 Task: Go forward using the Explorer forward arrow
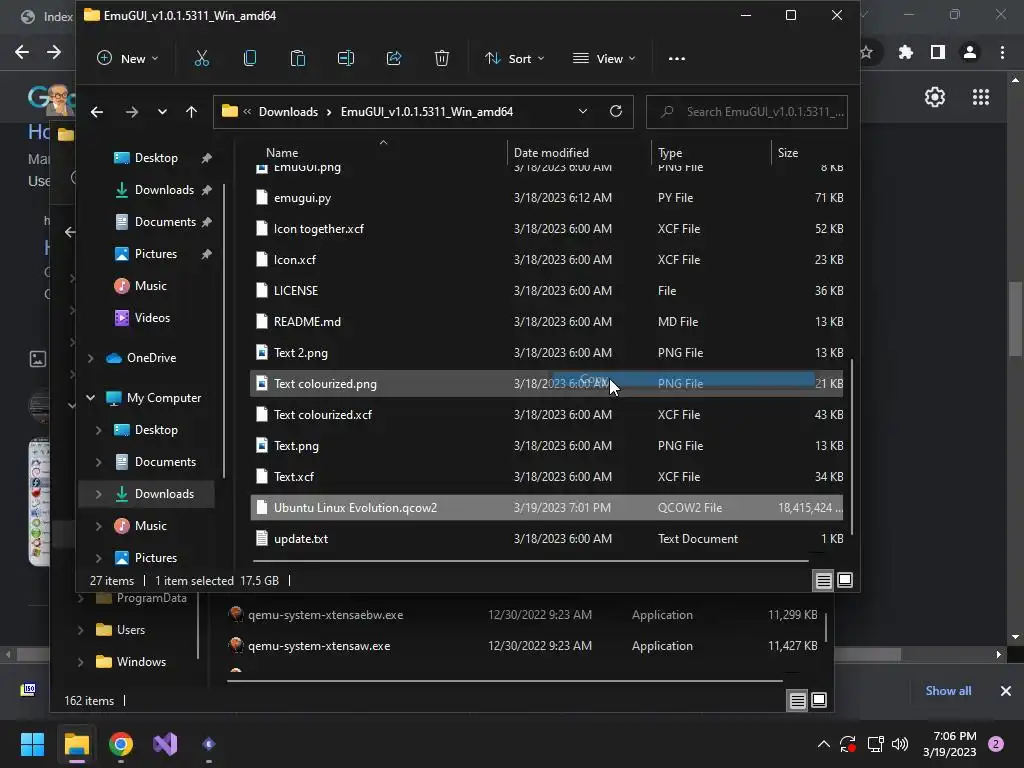click(131, 112)
